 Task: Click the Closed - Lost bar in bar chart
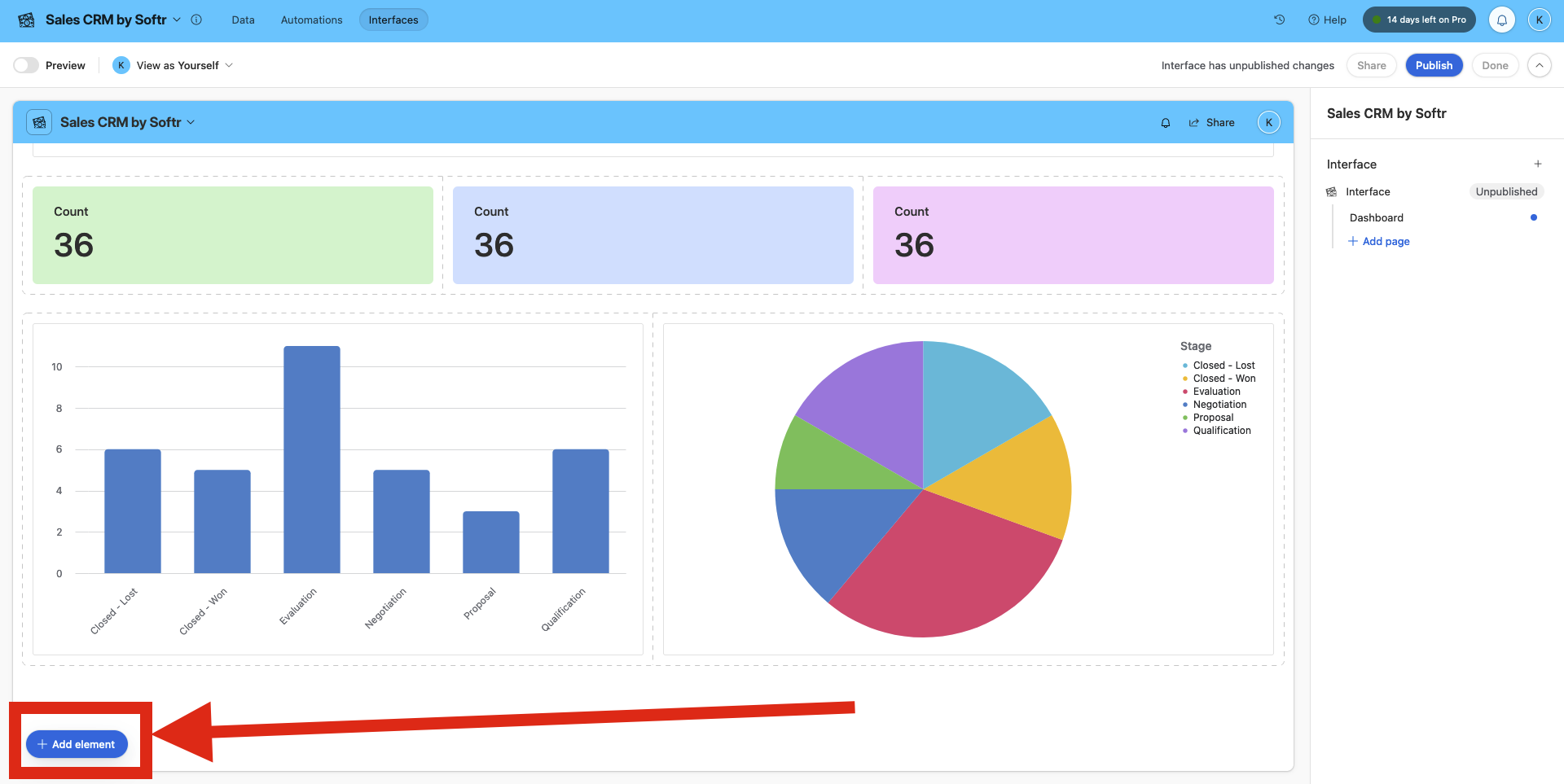(133, 511)
